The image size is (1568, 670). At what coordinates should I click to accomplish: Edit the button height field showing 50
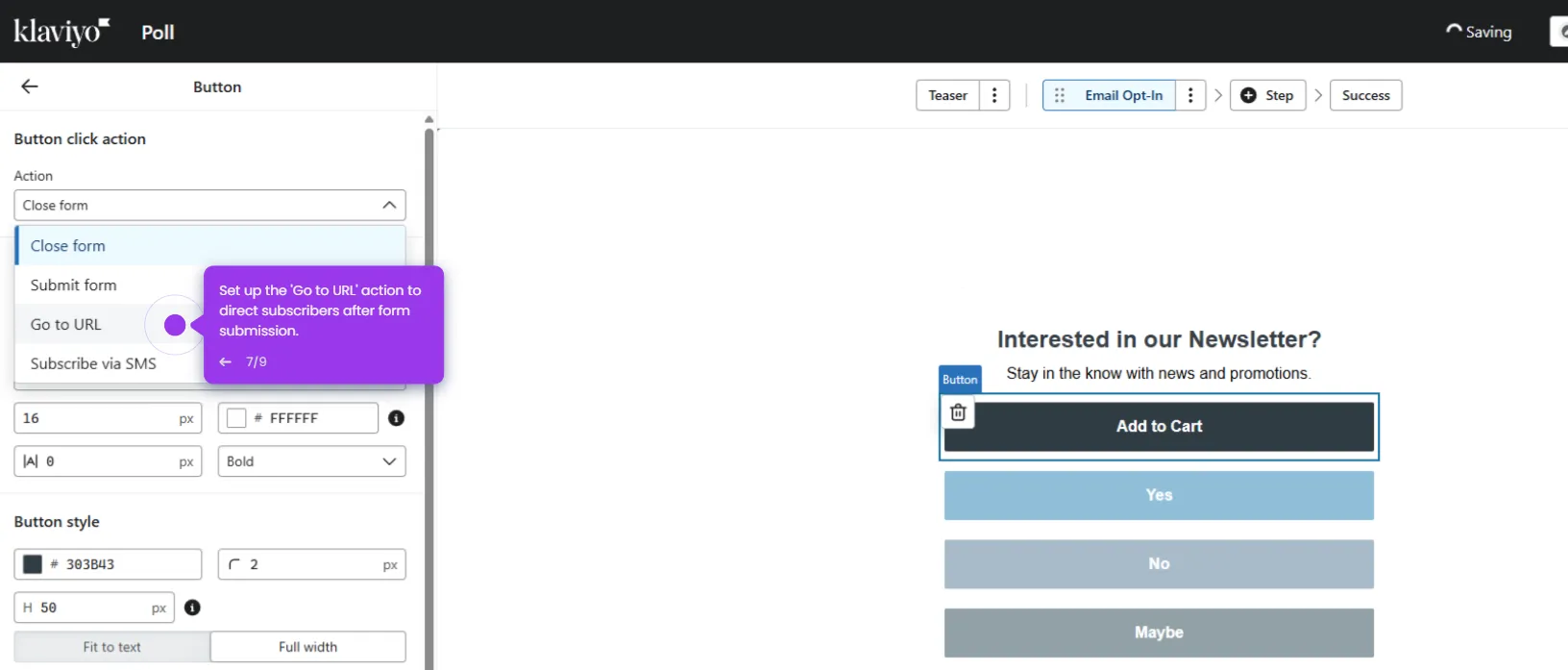coord(94,608)
